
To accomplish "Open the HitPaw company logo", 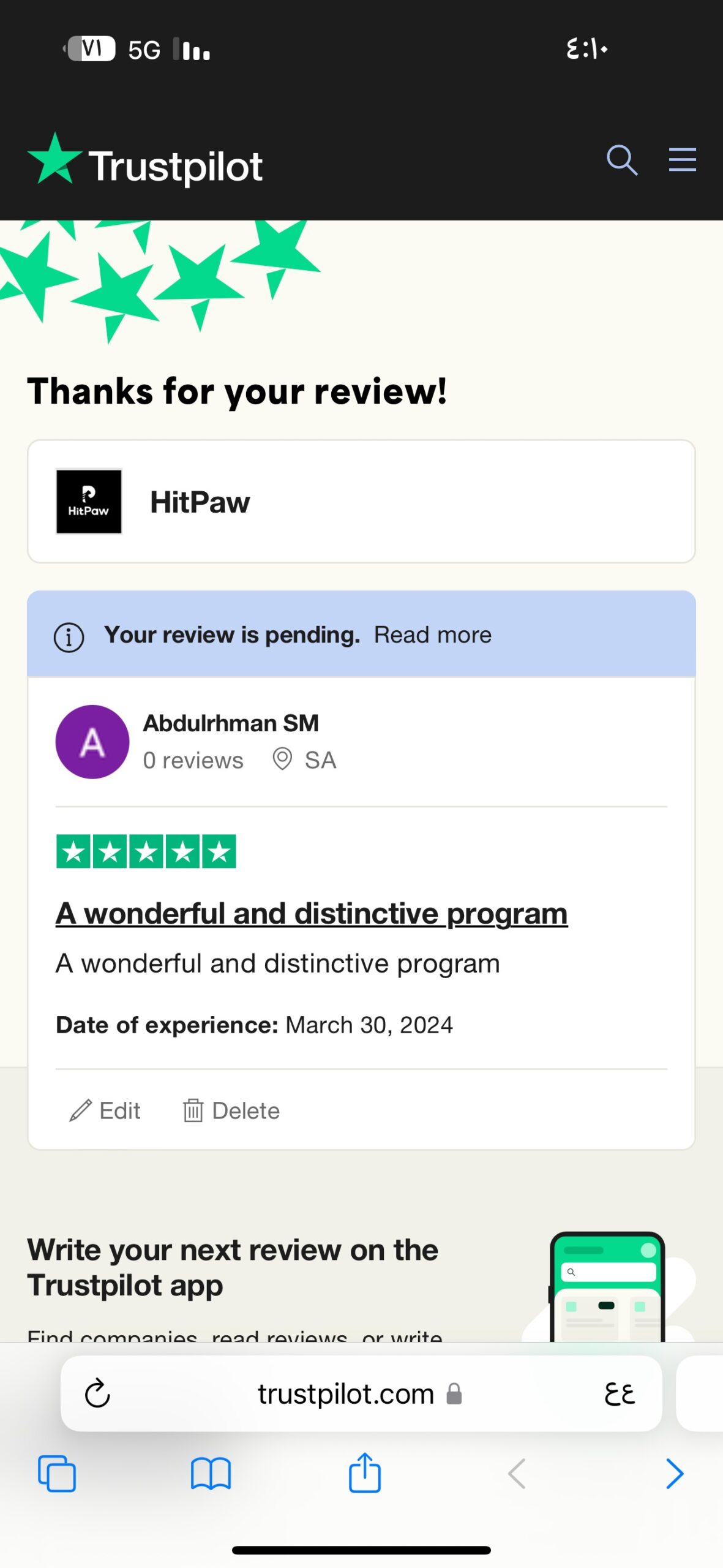I will point(89,502).
